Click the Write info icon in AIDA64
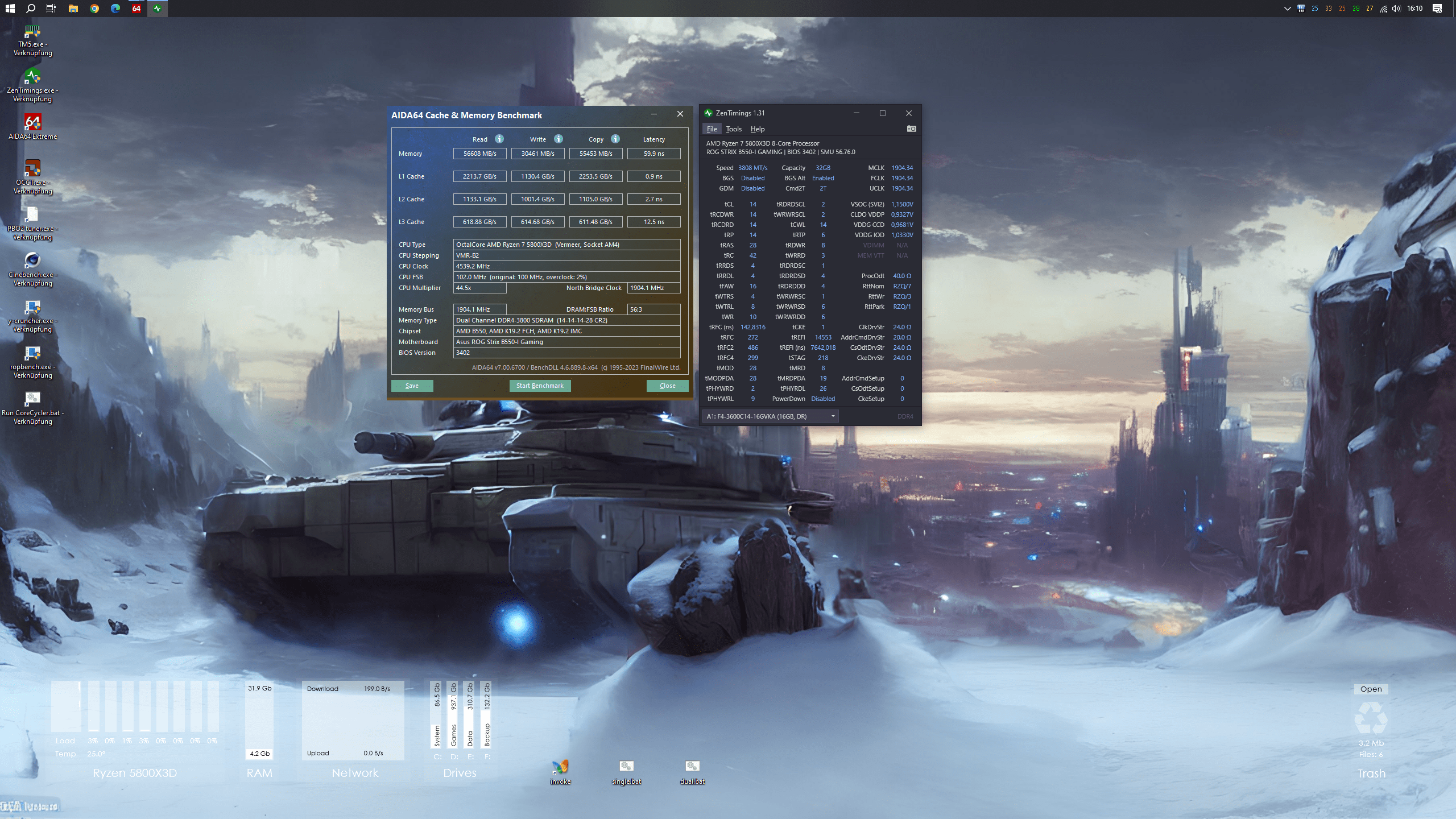Screen dimensions: 1456x819 pos(559,139)
